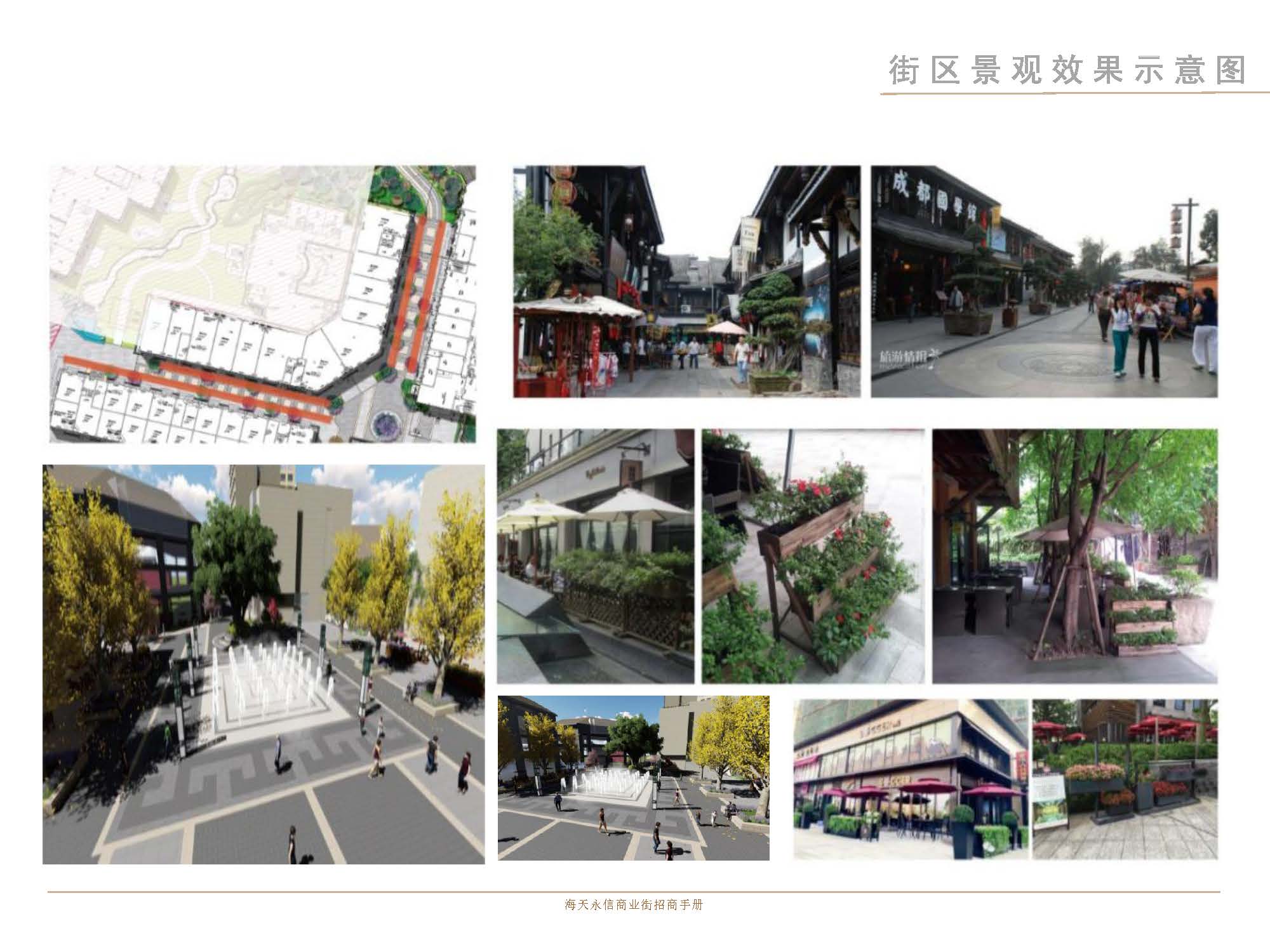Select the large fountain plaza rendering
1270x952 pixels.
pyautogui.click(x=263, y=664)
